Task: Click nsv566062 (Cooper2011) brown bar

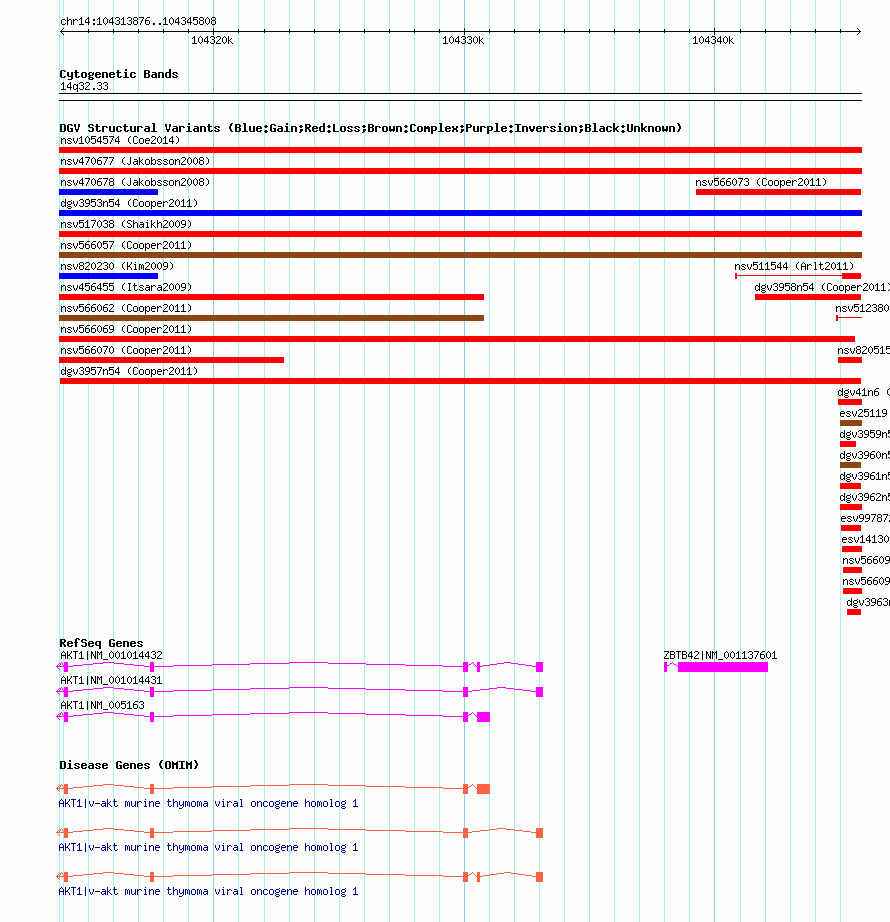Action: click(272, 318)
